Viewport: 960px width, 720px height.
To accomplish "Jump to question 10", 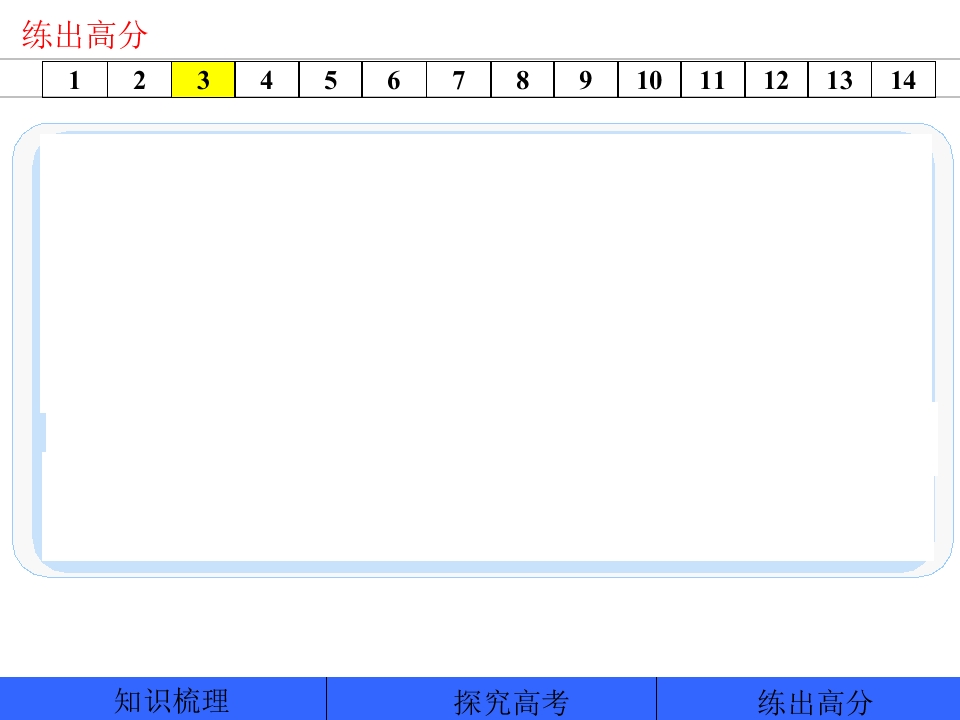I will click(650, 80).
